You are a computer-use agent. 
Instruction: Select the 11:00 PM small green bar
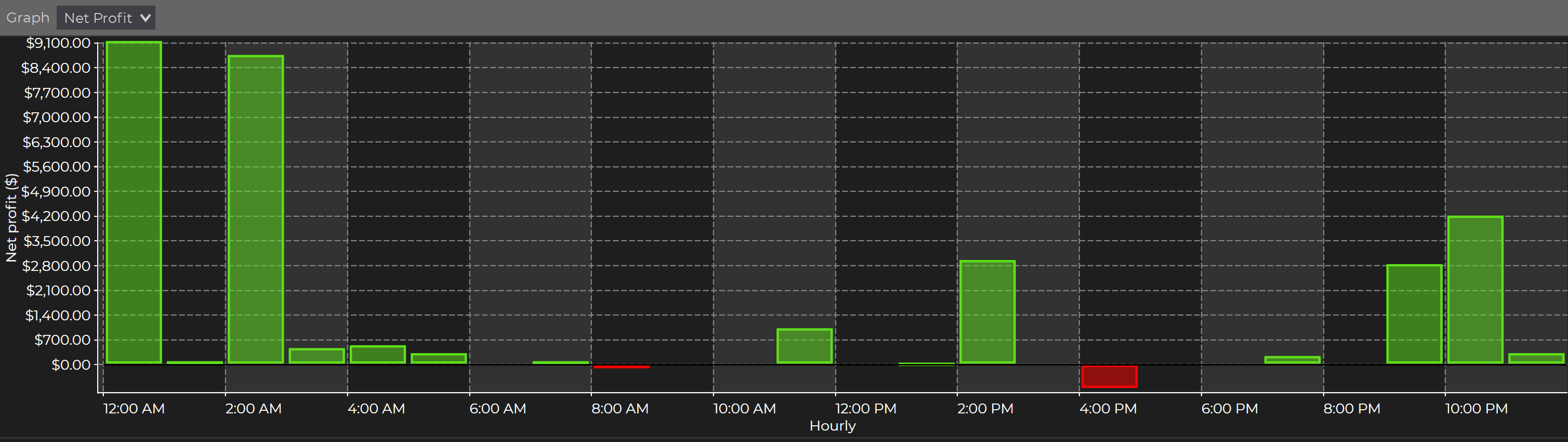(x=1536, y=358)
